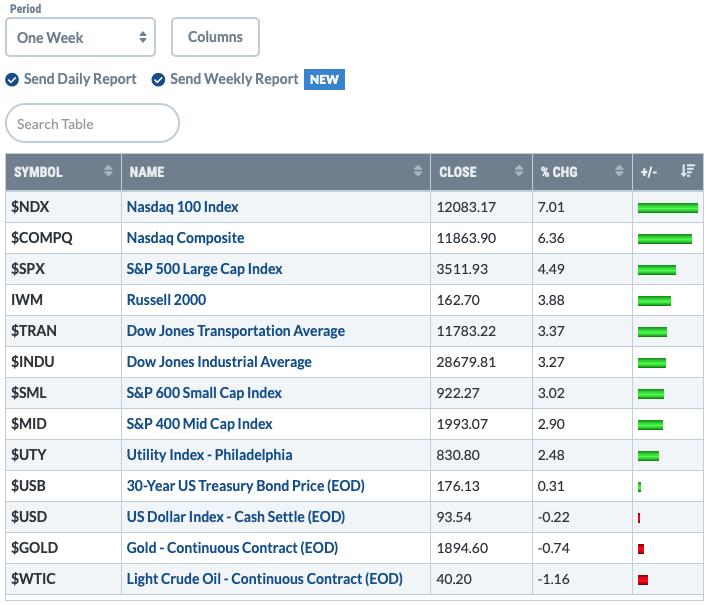Click the close value 1894.60
710x605 pixels.
(x=462, y=548)
